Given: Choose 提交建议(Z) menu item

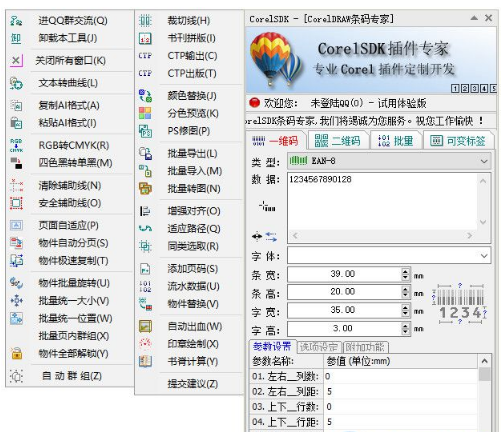Looking at the screenshot, I should (x=193, y=384).
